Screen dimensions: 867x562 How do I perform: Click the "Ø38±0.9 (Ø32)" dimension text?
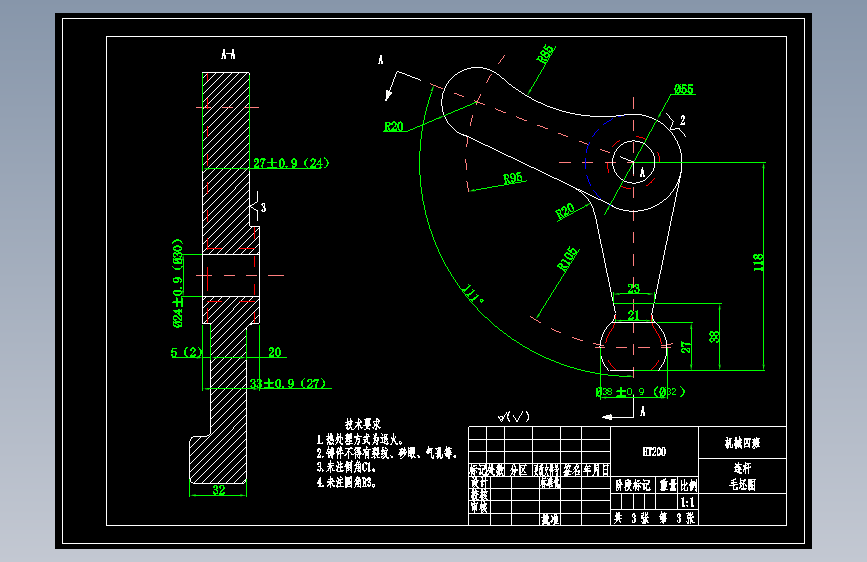[640, 392]
